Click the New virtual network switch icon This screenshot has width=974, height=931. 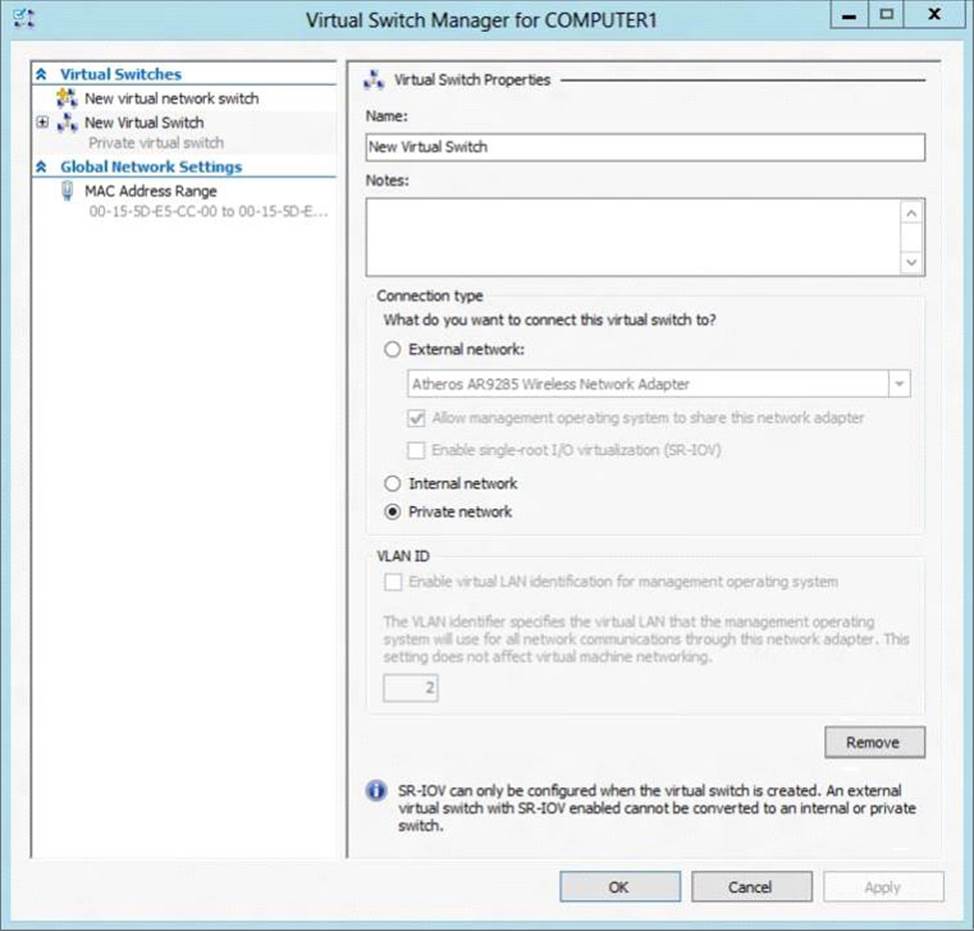67,98
